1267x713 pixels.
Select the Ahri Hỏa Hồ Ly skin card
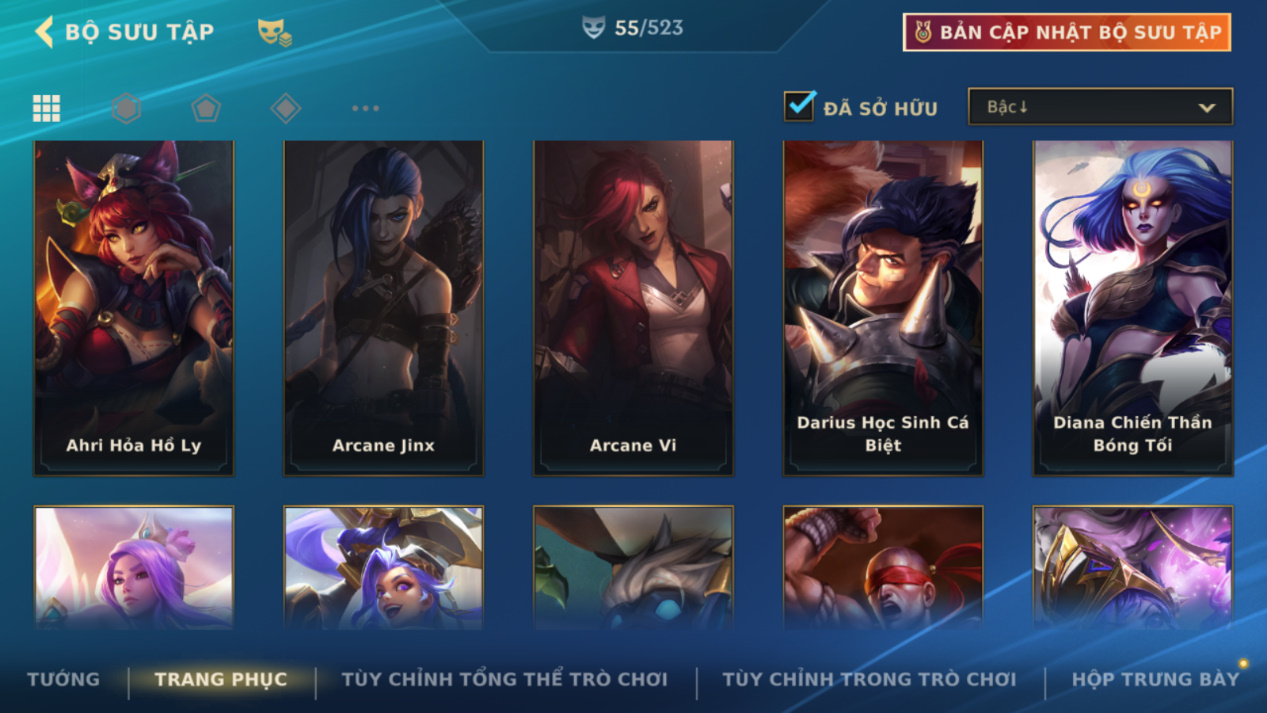134,308
